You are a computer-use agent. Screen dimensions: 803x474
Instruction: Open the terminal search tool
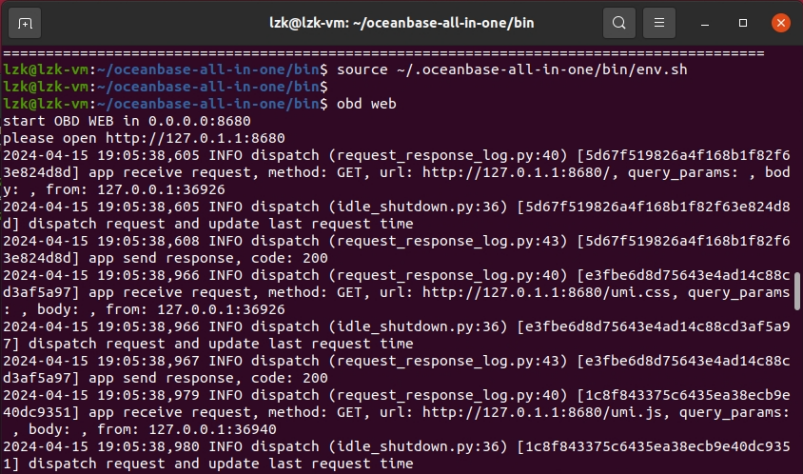tap(619, 23)
